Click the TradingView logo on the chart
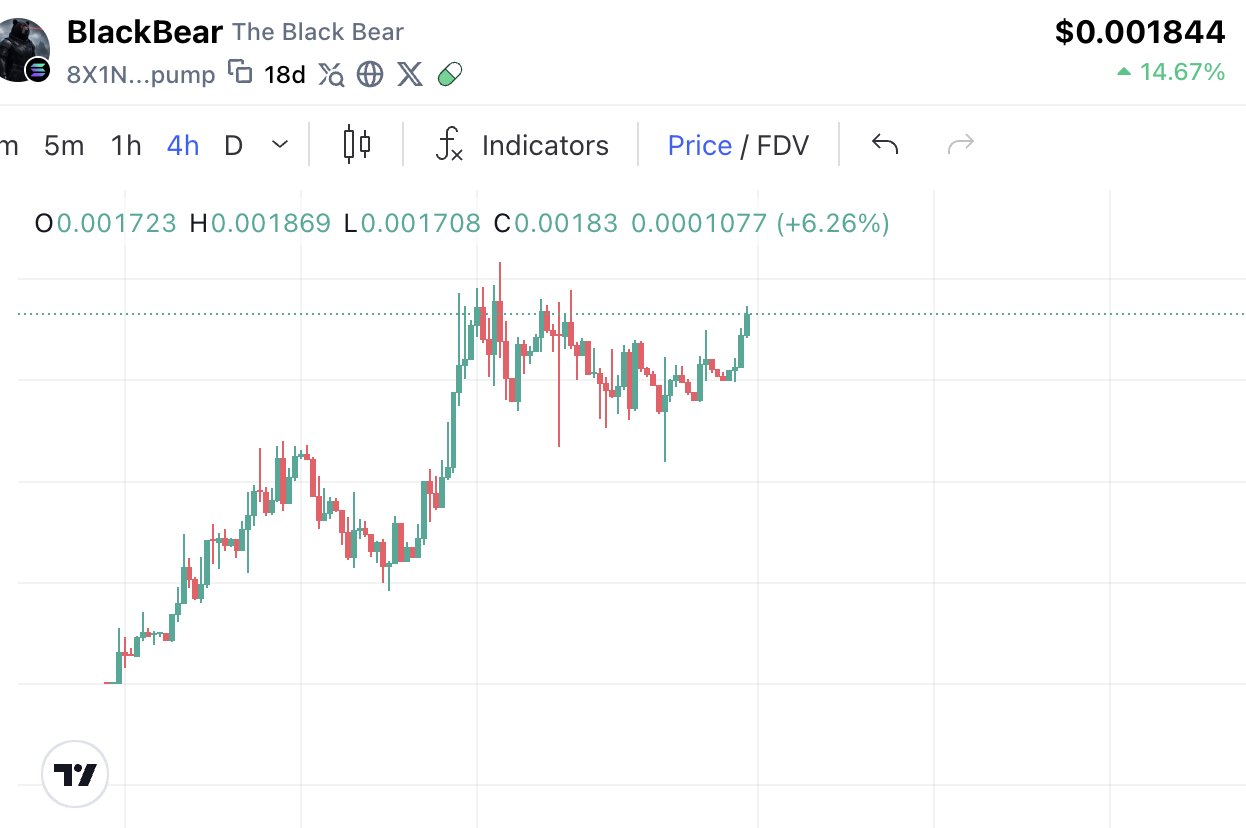Image resolution: width=1246 pixels, height=828 pixels. coord(75,774)
